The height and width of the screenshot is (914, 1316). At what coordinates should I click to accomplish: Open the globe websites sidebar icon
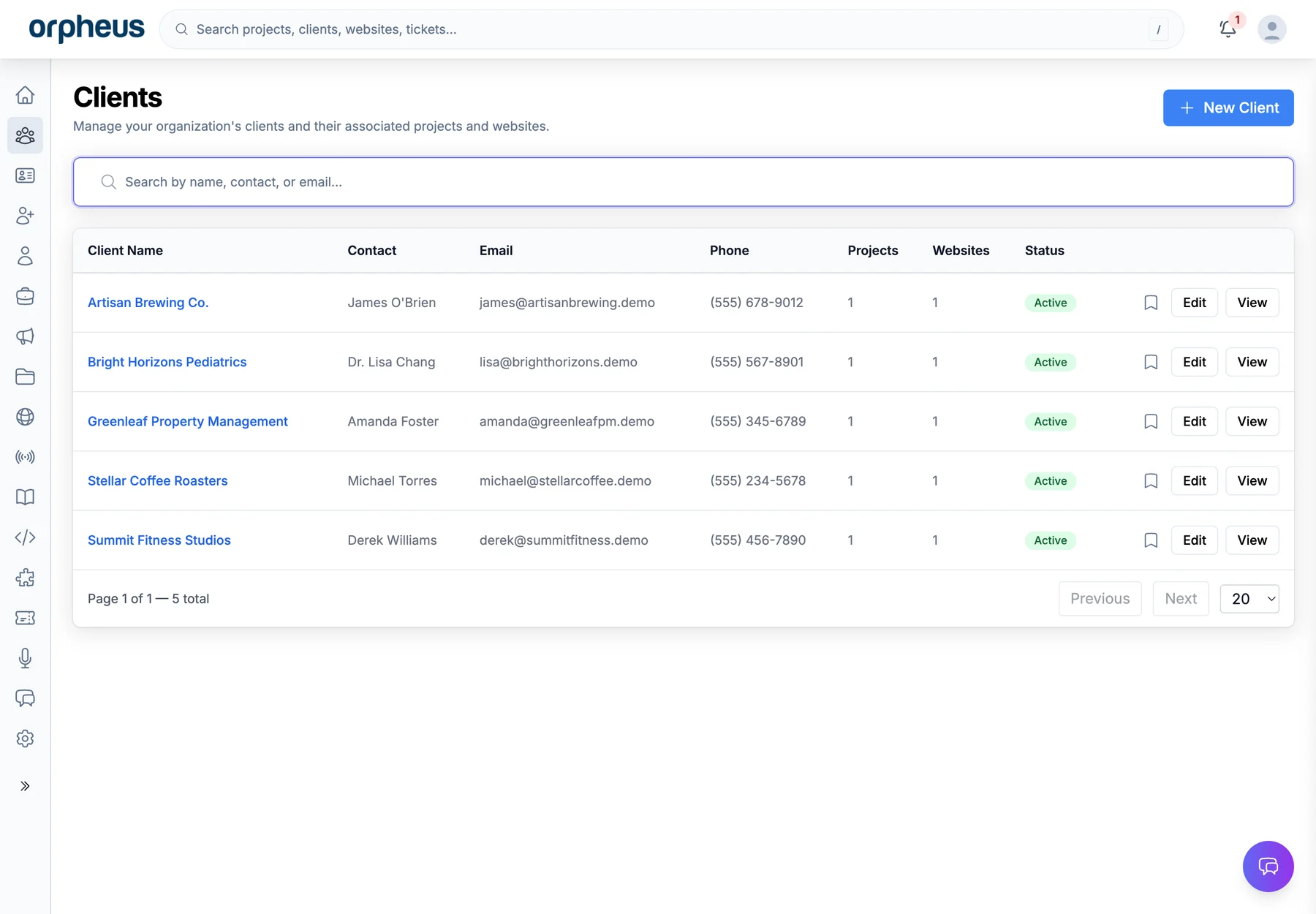point(25,417)
